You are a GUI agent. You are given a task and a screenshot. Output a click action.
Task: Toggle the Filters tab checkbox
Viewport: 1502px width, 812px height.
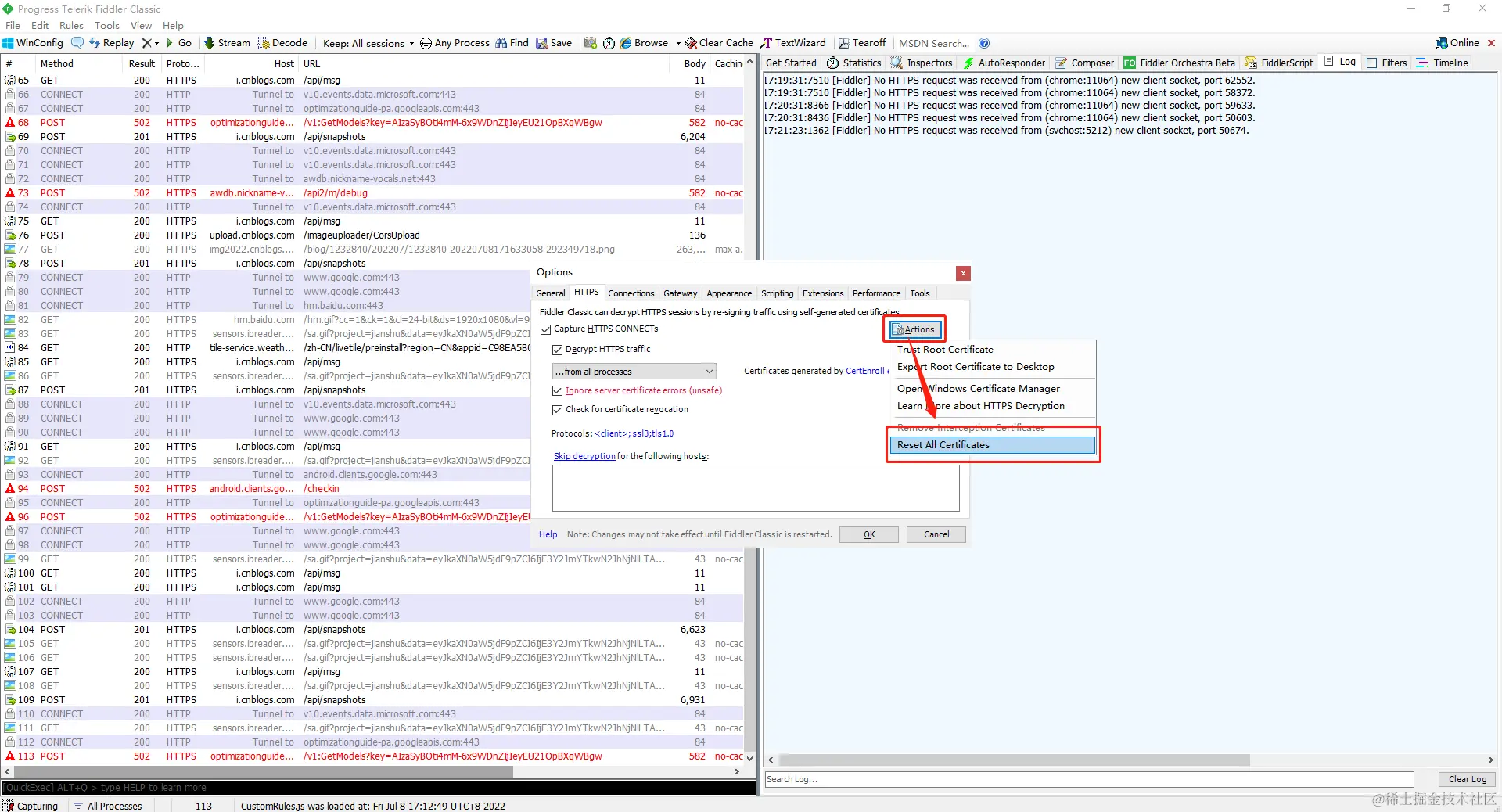(x=1371, y=63)
